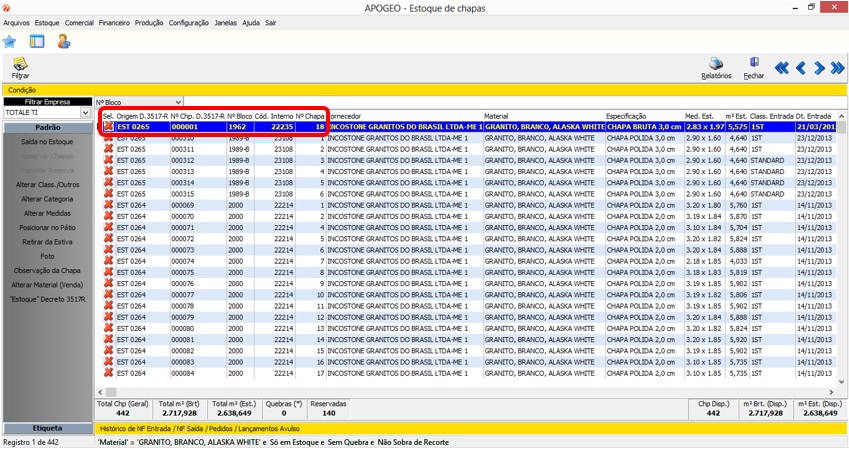849x451 pixels.
Task: Toggle selection X for row chapa 000070
Action: tap(108, 216)
